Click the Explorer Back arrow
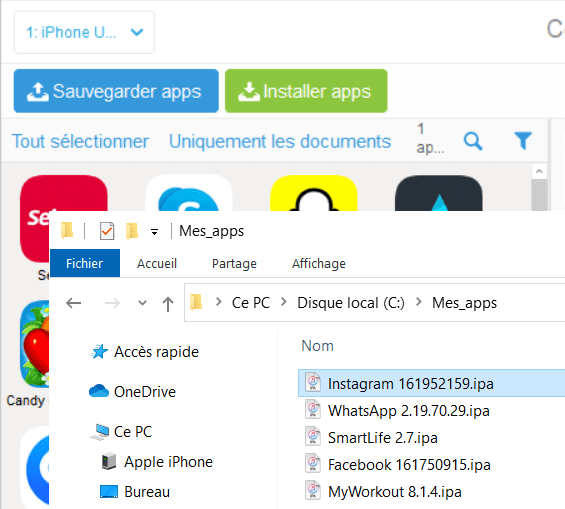The width and height of the screenshot is (565, 509). click(74, 303)
